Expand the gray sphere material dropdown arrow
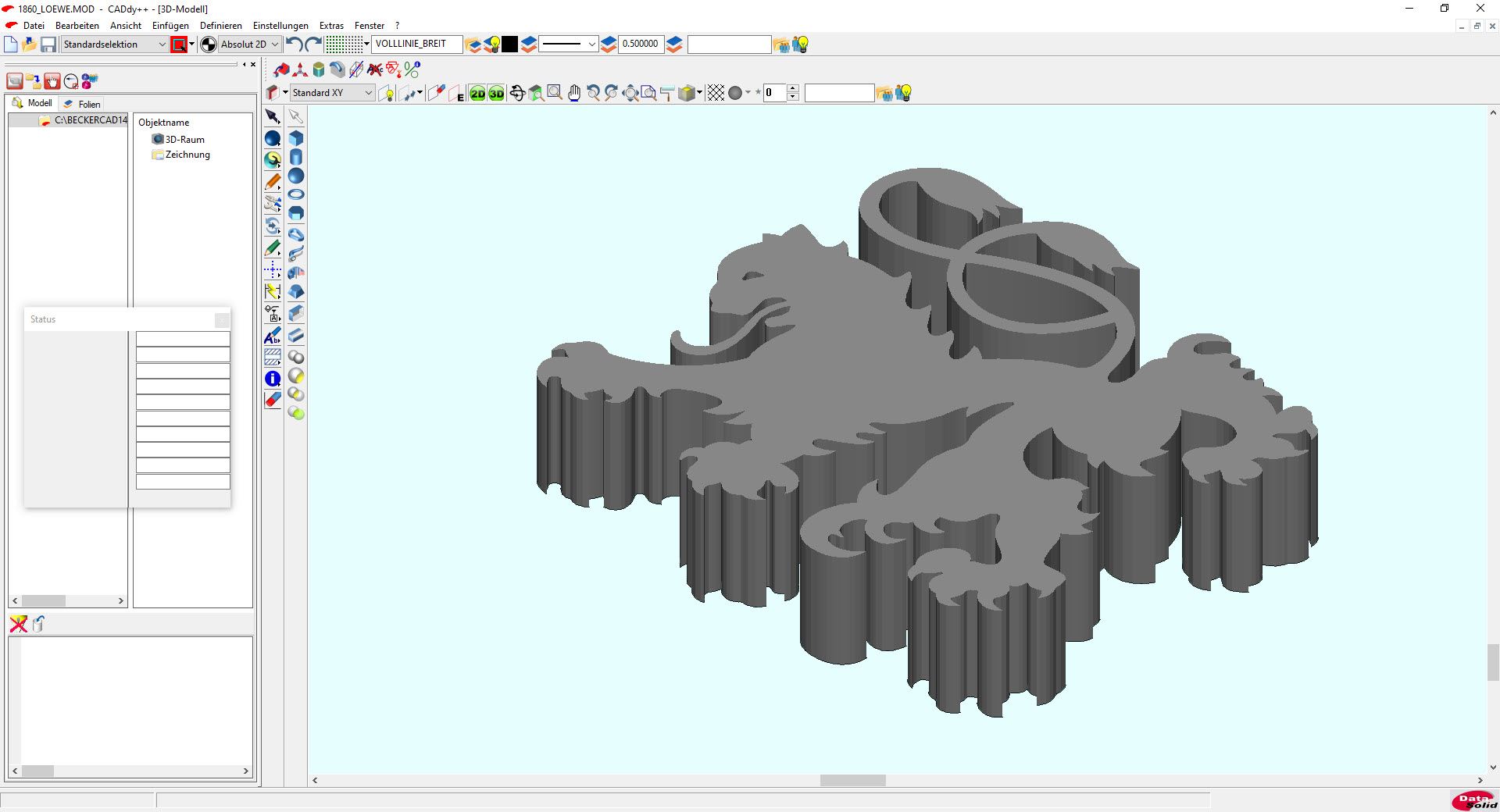Screen dimensions: 1500x812 coord(748,93)
